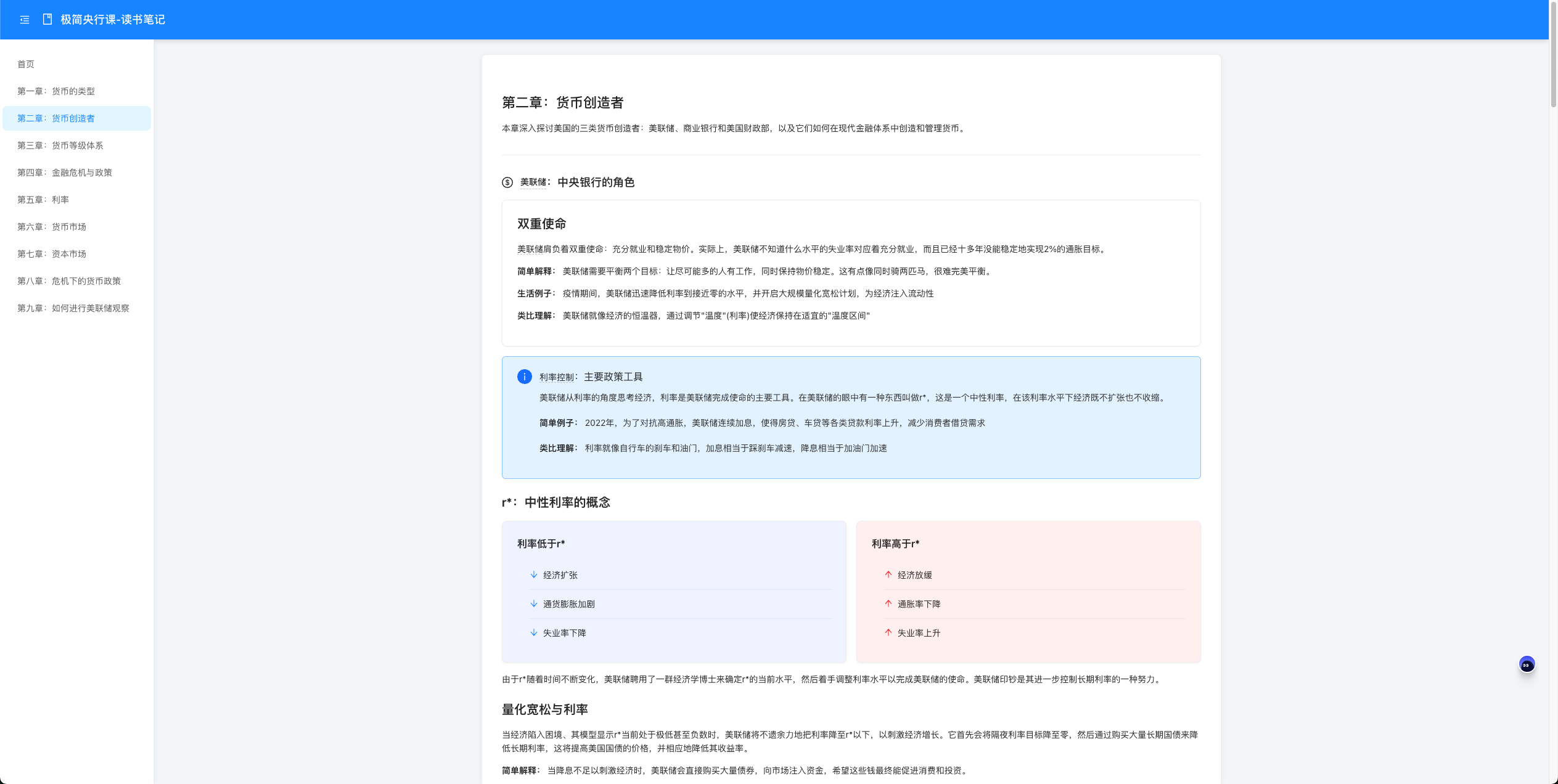Viewport: 1558px width, 784px height.
Task: Click down arrow beside 通货膨胀加剧
Action: click(534, 604)
